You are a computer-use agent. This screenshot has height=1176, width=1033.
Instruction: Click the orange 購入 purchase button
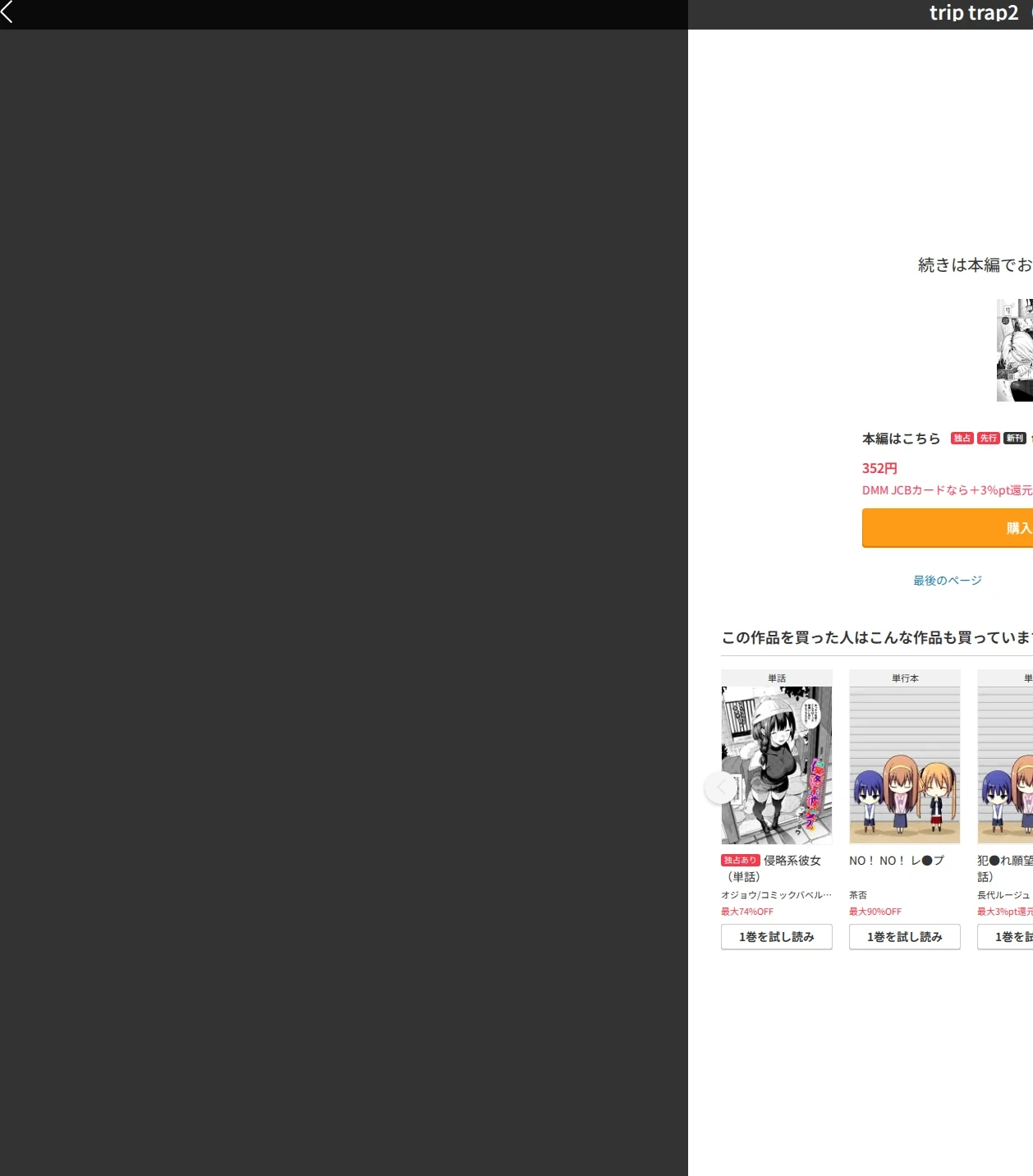pyautogui.click(x=948, y=528)
